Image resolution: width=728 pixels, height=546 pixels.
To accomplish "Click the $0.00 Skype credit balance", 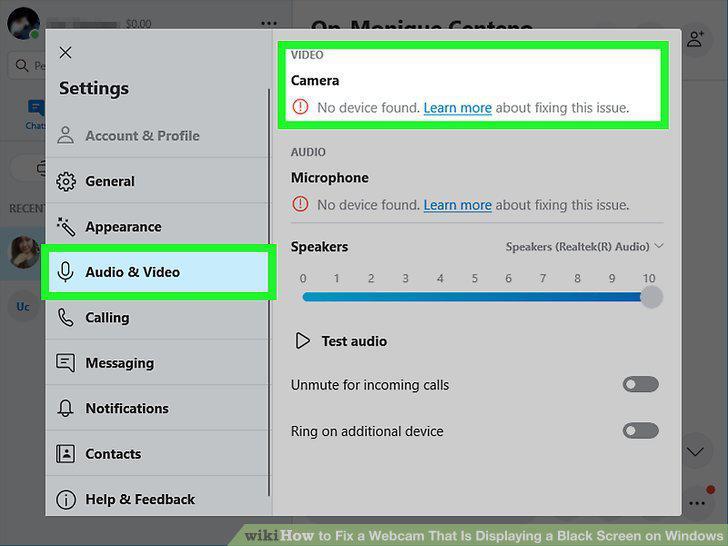I will point(138,24).
